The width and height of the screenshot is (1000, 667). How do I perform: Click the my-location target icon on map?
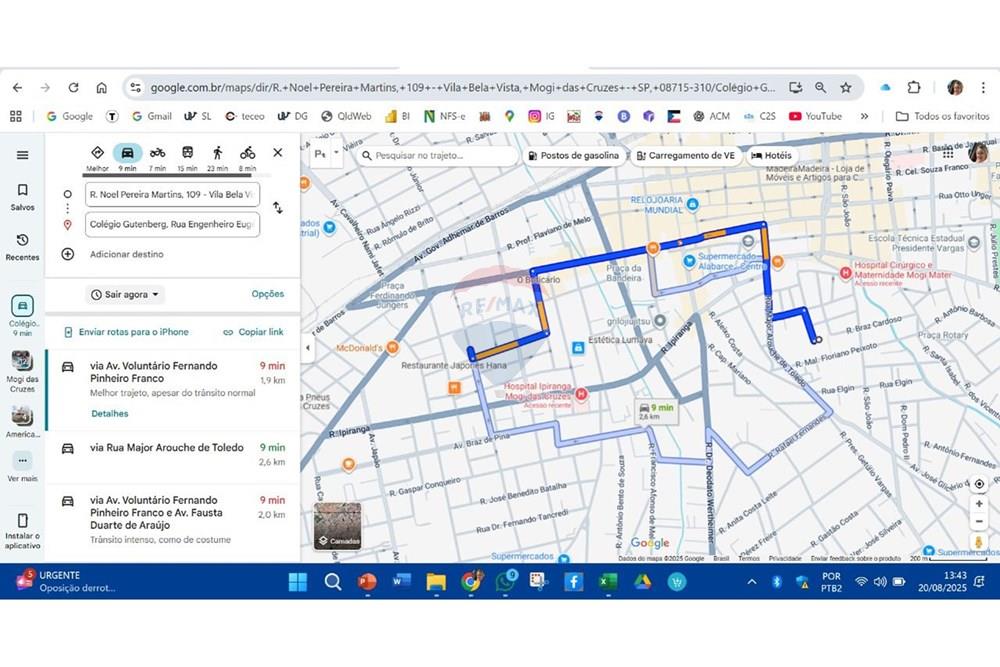[979, 484]
